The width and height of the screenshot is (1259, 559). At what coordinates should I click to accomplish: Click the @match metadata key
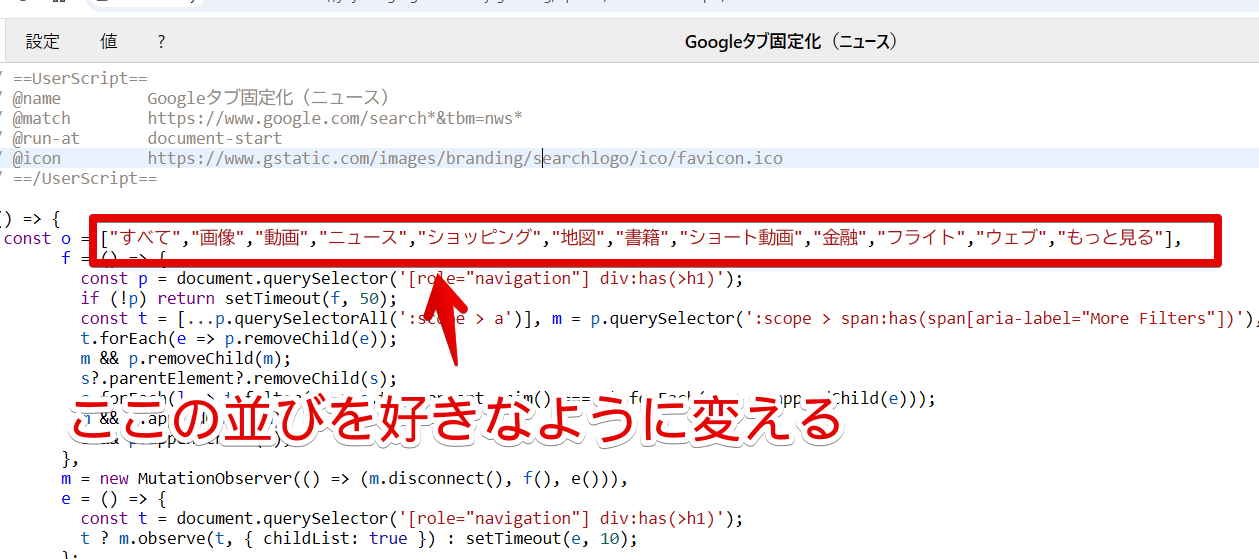tap(41, 118)
